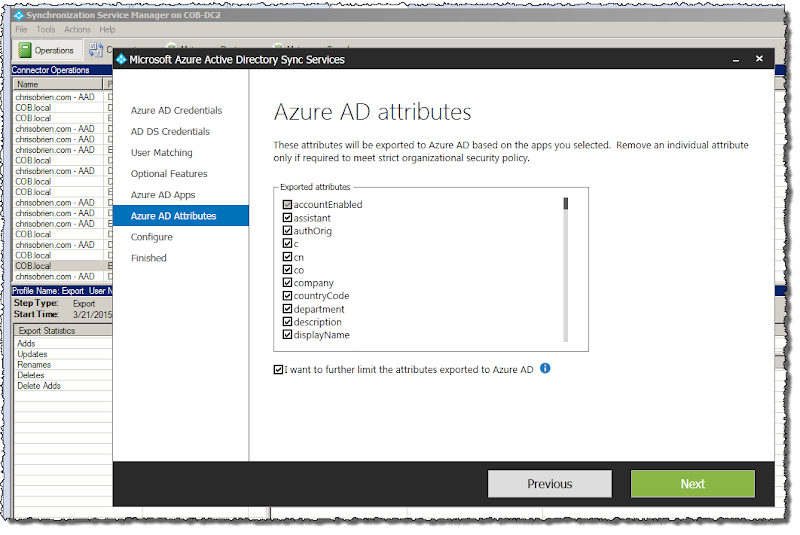
Task: Click Renames in Export Statistics
Action: tap(34, 365)
